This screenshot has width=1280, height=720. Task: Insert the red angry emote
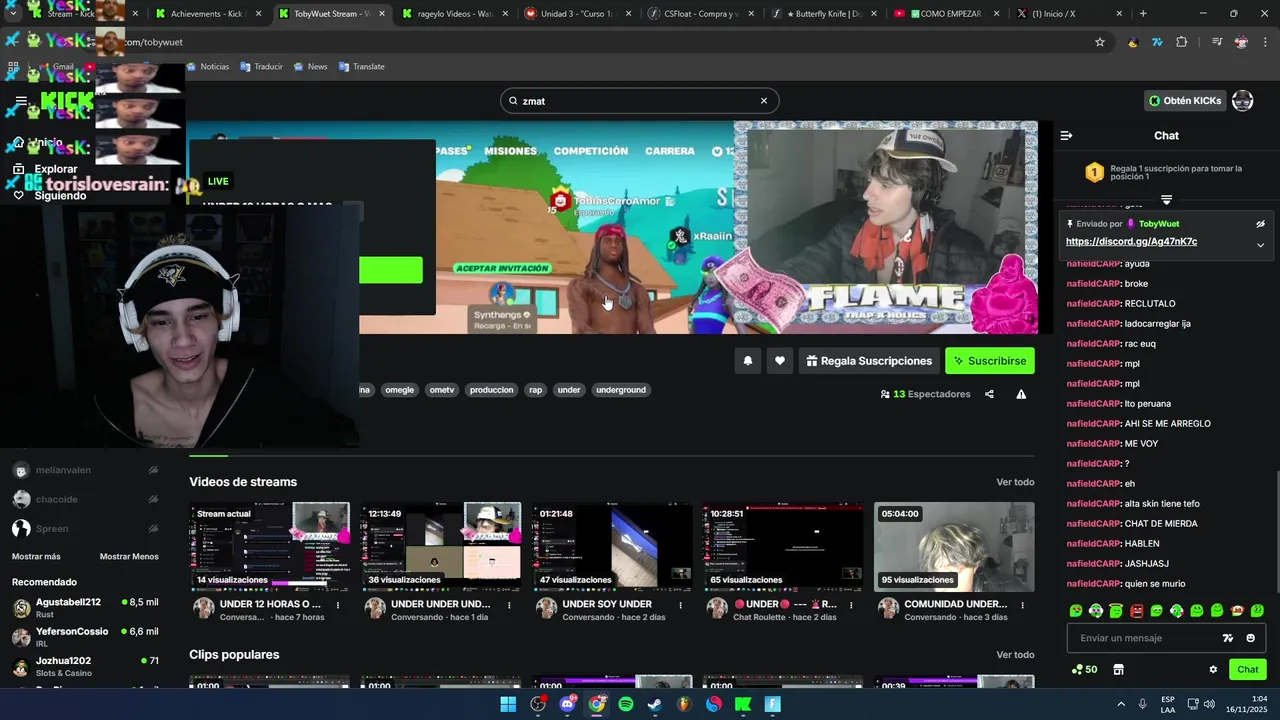(1136, 610)
